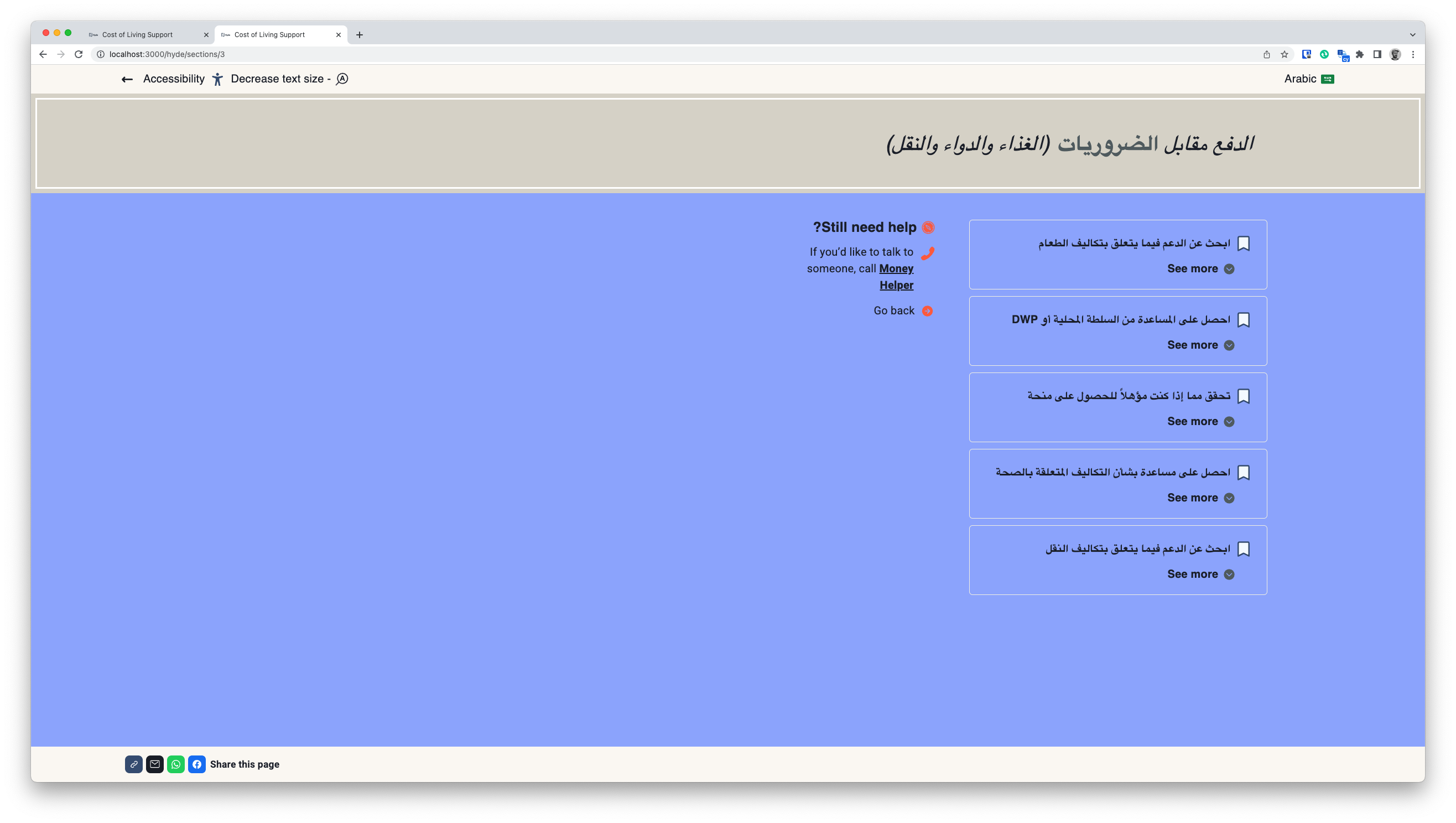The width and height of the screenshot is (1456, 823).
Task: Click the bookmark icon on the grant eligibility card
Action: [1244, 396]
